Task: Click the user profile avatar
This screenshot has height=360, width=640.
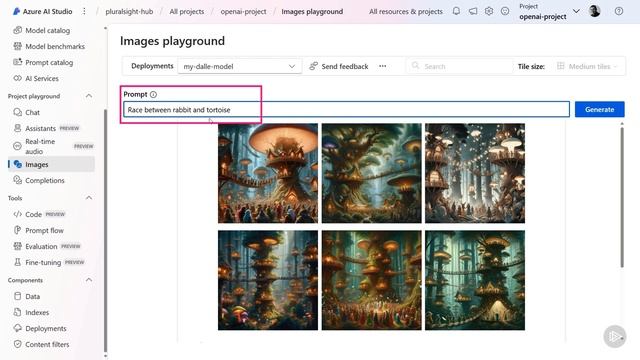Action: (x=595, y=11)
